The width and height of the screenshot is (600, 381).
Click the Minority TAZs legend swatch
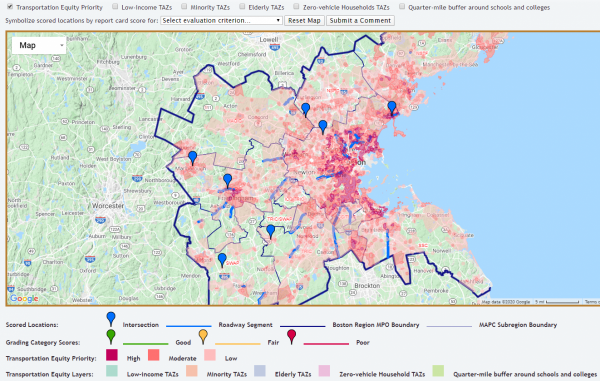coord(192,371)
